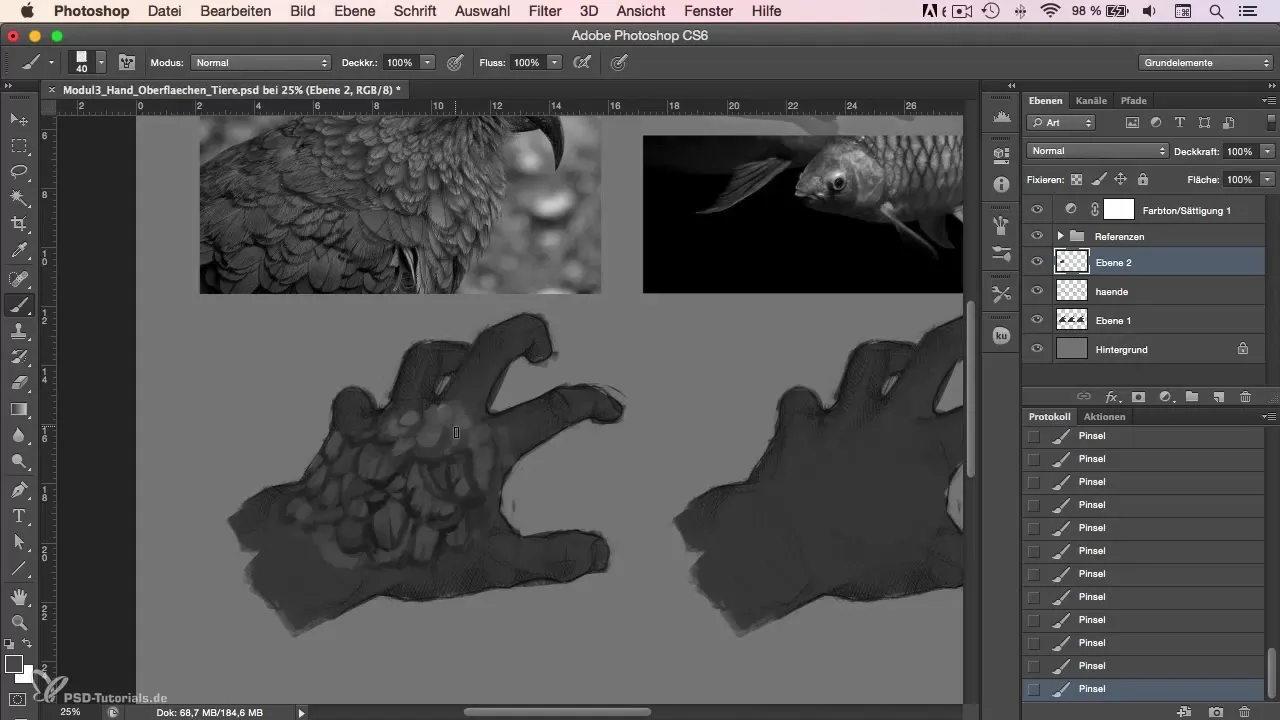Expand the Referenzen layer group
This screenshot has width=1280, height=720.
(1060, 236)
